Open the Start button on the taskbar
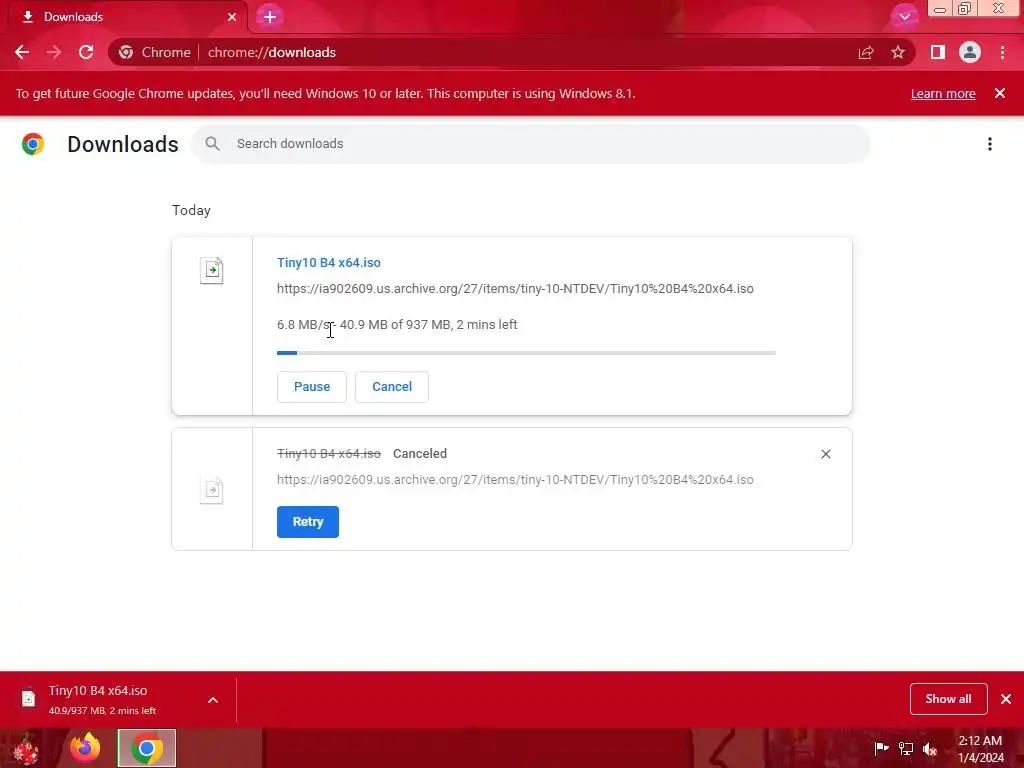This screenshot has width=1024, height=768. 25,748
